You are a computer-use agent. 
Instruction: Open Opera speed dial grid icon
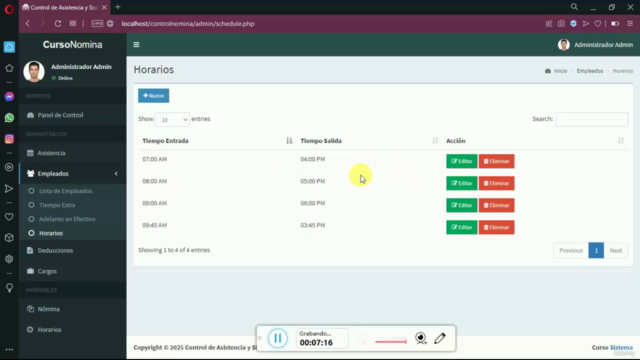pyautogui.click(x=73, y=24)
